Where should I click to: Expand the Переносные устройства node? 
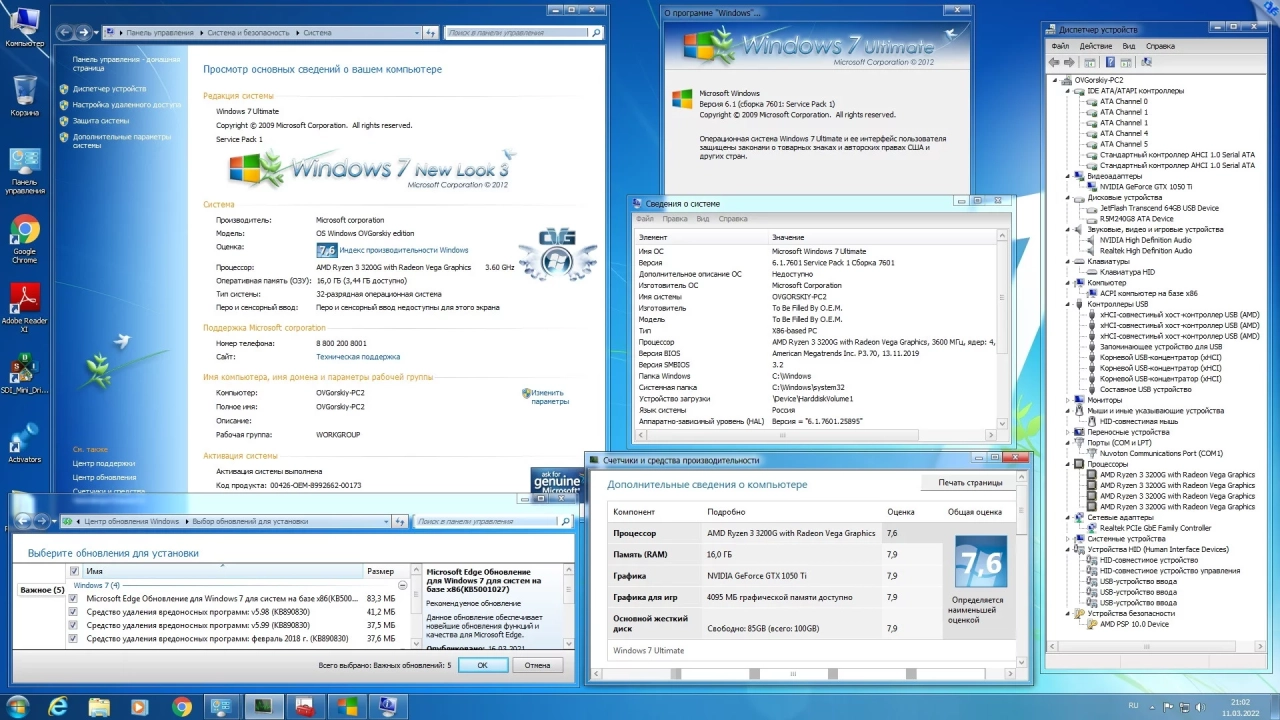(1069, 432)
